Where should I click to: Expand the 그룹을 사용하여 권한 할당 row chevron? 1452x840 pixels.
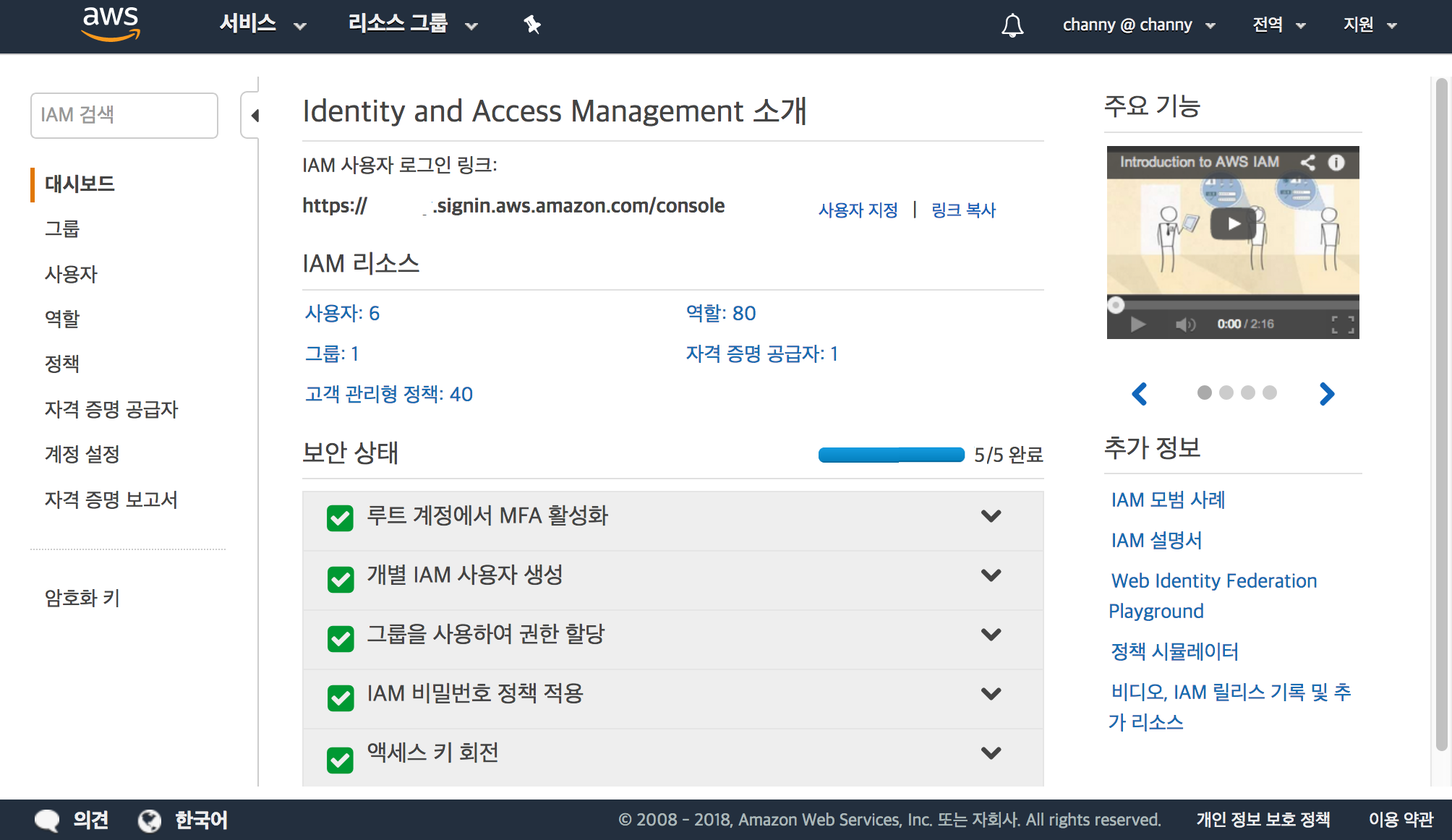(991, 635)
